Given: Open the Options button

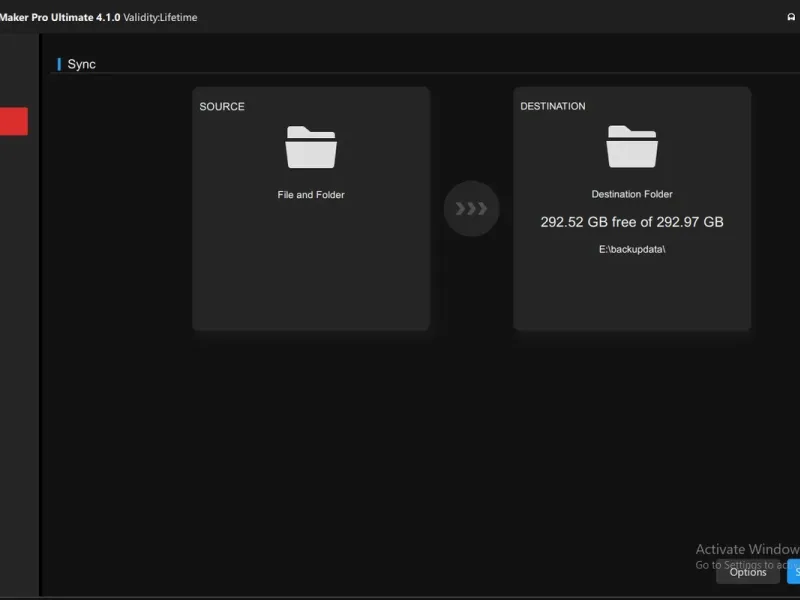Looking at the screenshot, I should click(747, 572).
